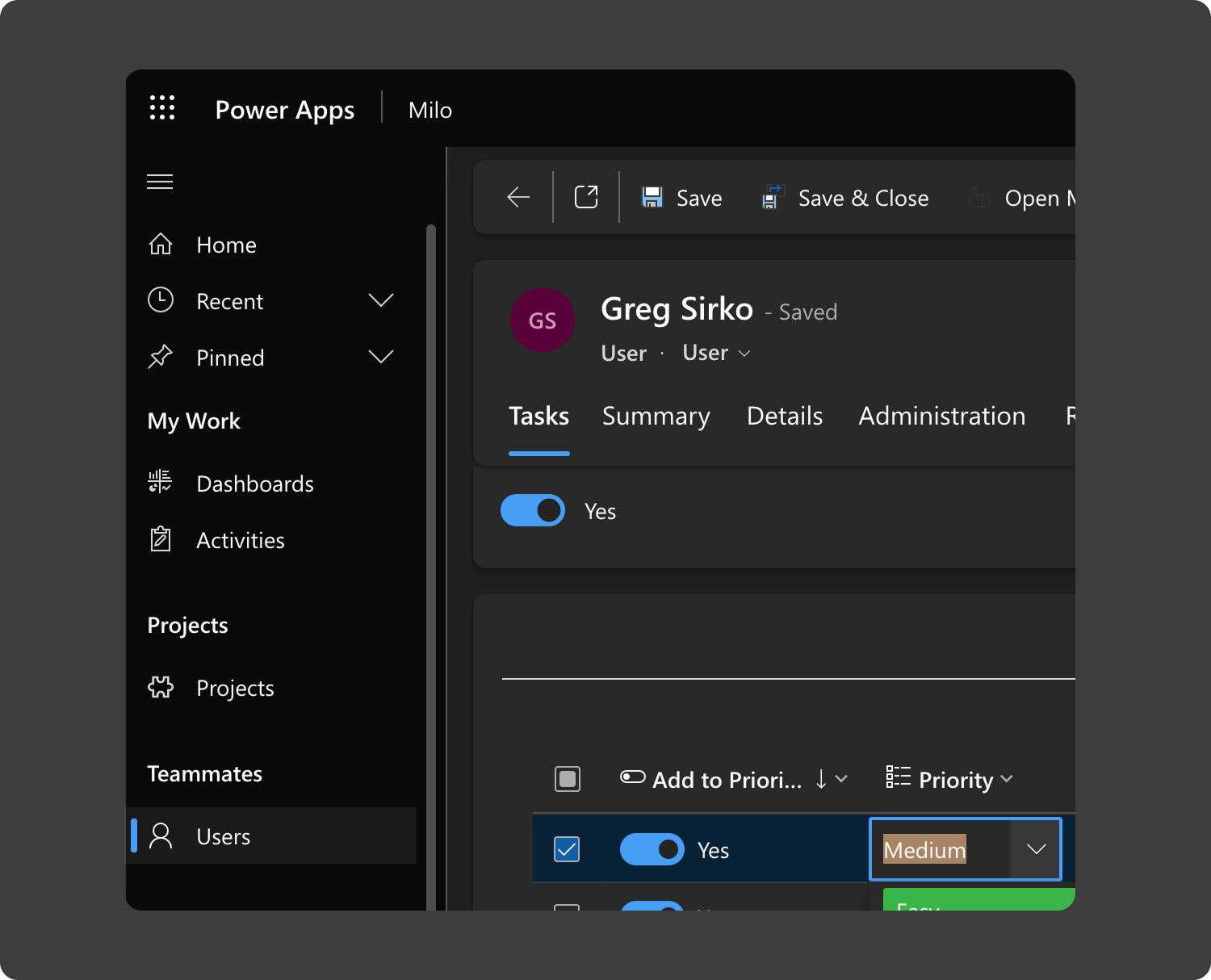This screenshot has width=1211, height=980.
Task: Expand the Recent section chevron
Action: [x=381, y=300]
